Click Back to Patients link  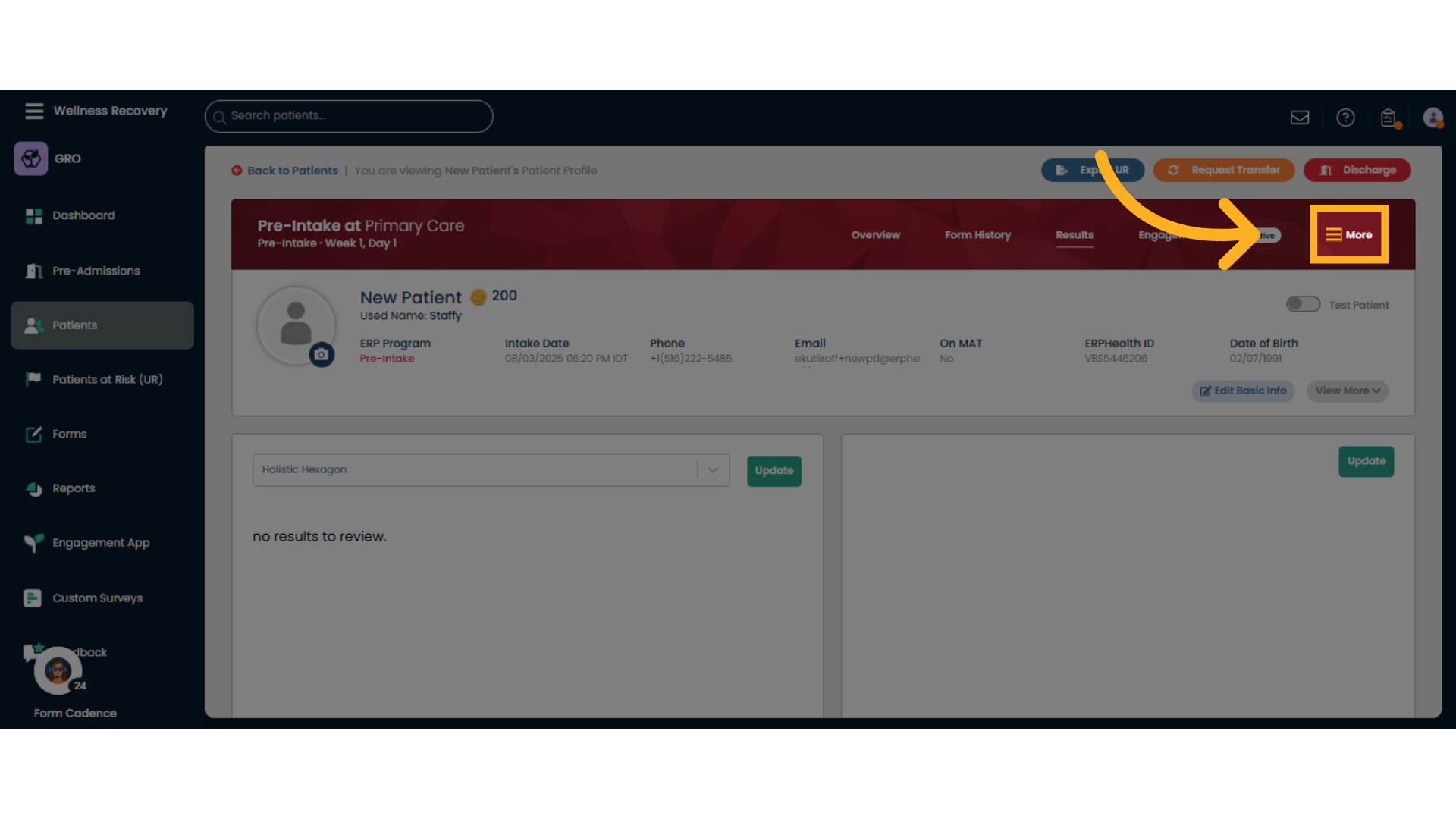click(292, 171)
